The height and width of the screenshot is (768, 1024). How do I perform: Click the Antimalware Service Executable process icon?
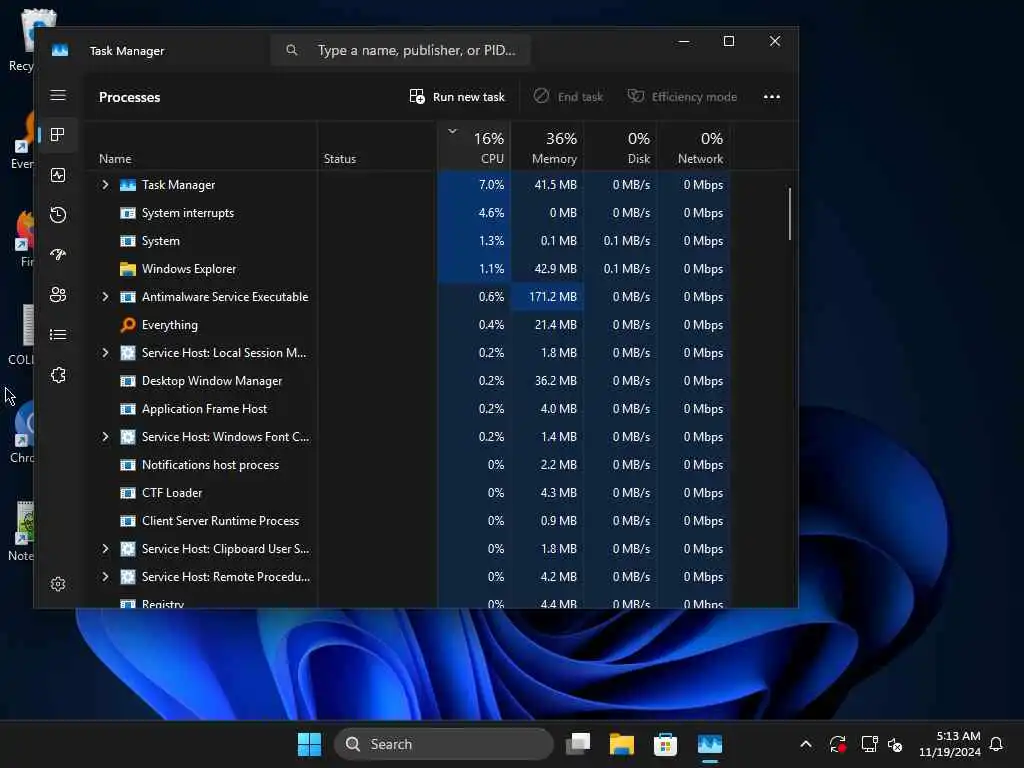tap(128, 297)
